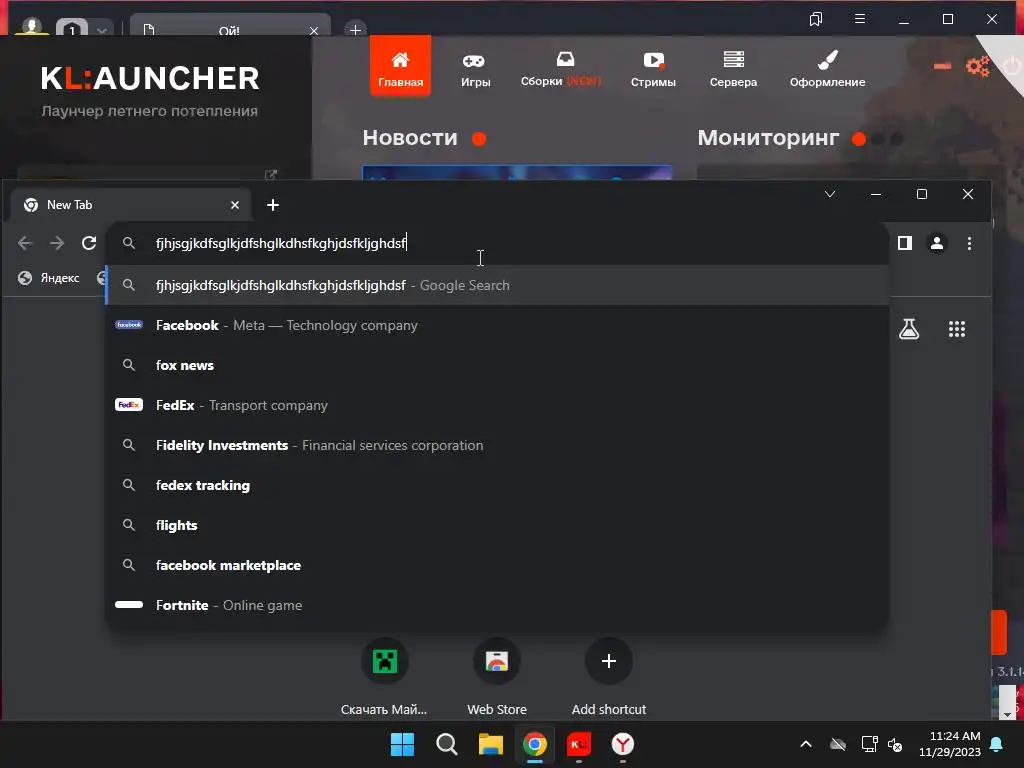Image resolution: width=1024 pixels, height=768 pixels.
Task: Open the Оформление tab in KLauncher
Action: (x=827, y=70)
